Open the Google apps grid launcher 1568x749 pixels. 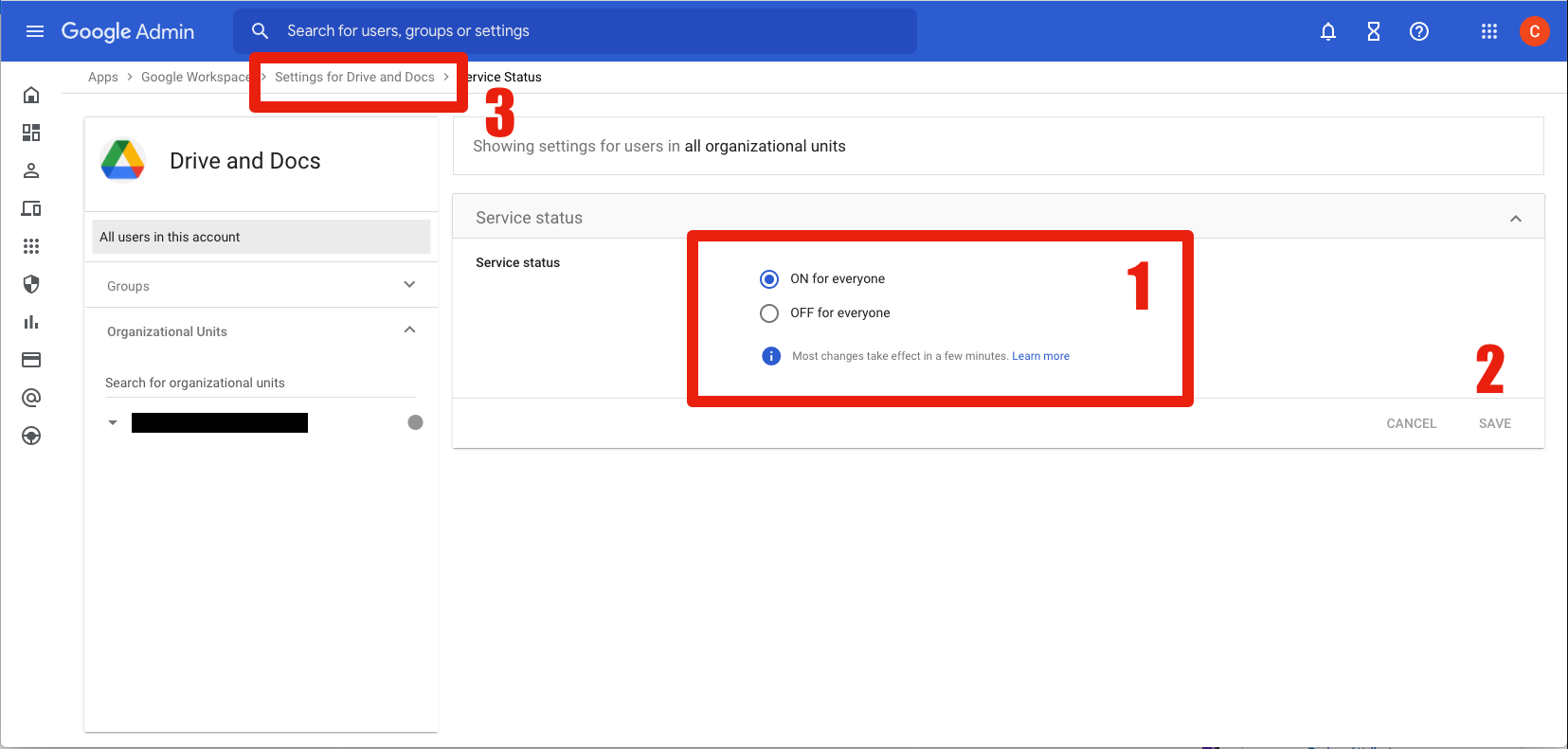tap(1488, 31)
